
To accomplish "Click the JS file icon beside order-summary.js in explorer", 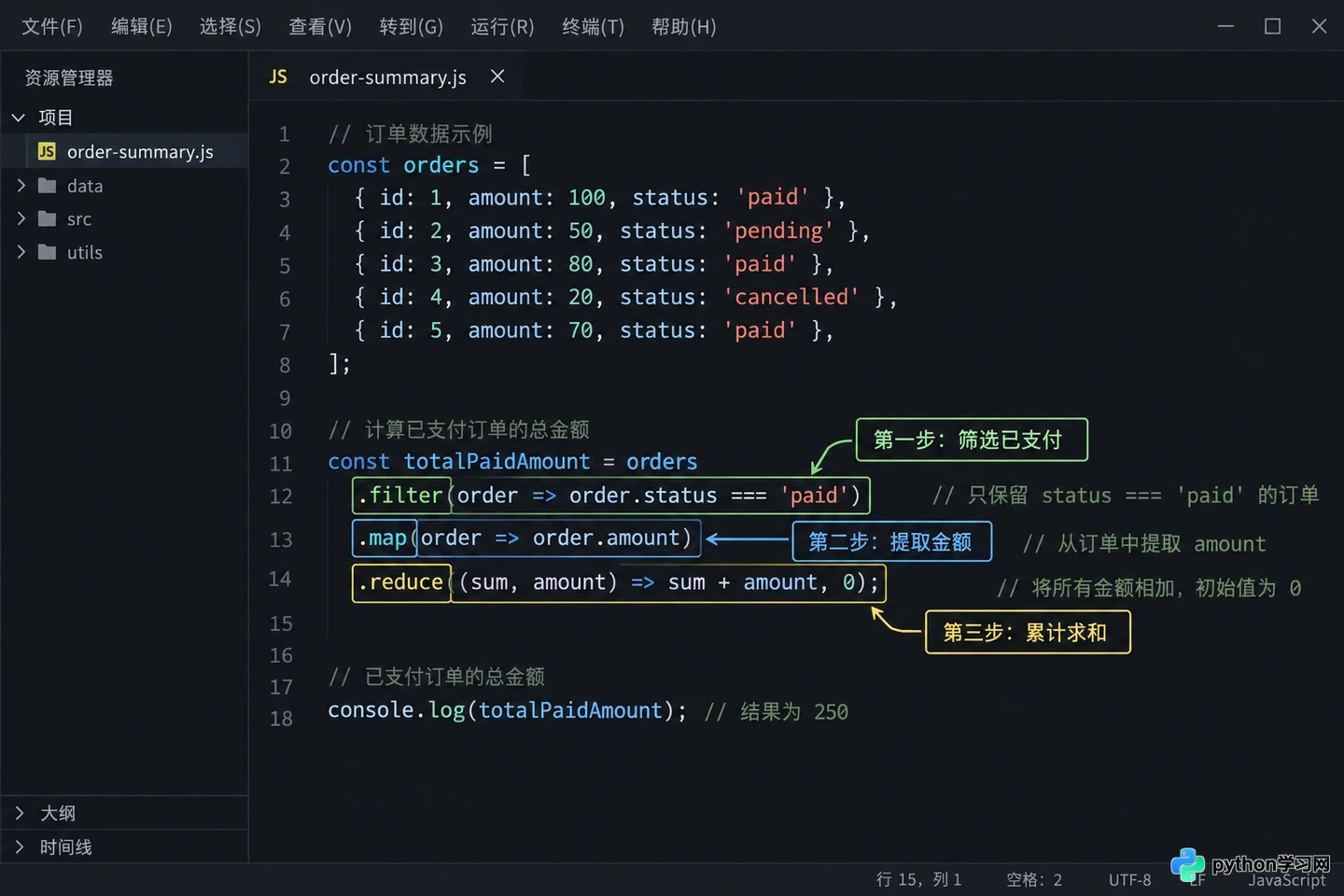I will [47, 151].
